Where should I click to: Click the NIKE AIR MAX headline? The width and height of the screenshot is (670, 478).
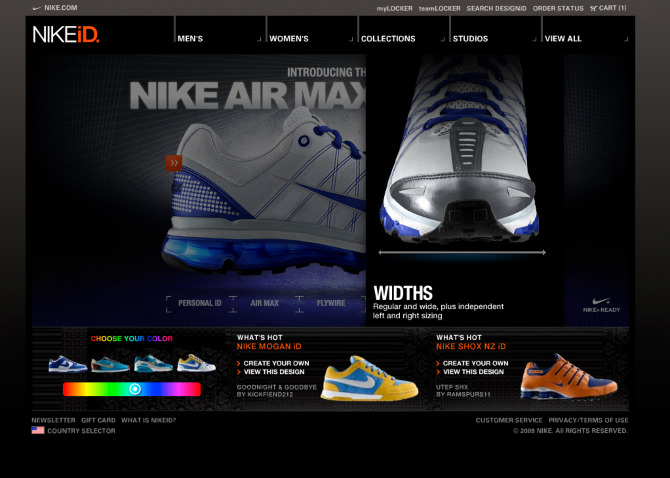pos(248,95)
